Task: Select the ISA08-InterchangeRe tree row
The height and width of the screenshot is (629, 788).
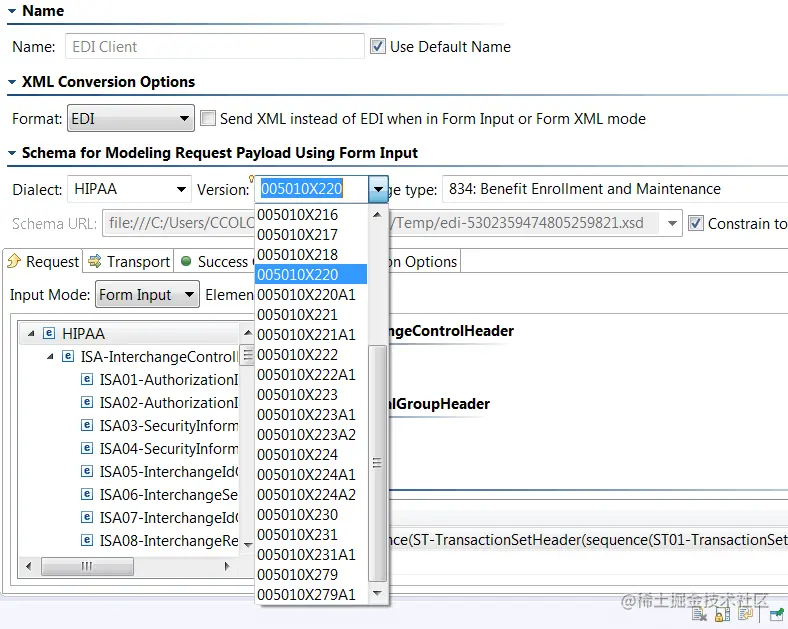Action: coord(159,541)
